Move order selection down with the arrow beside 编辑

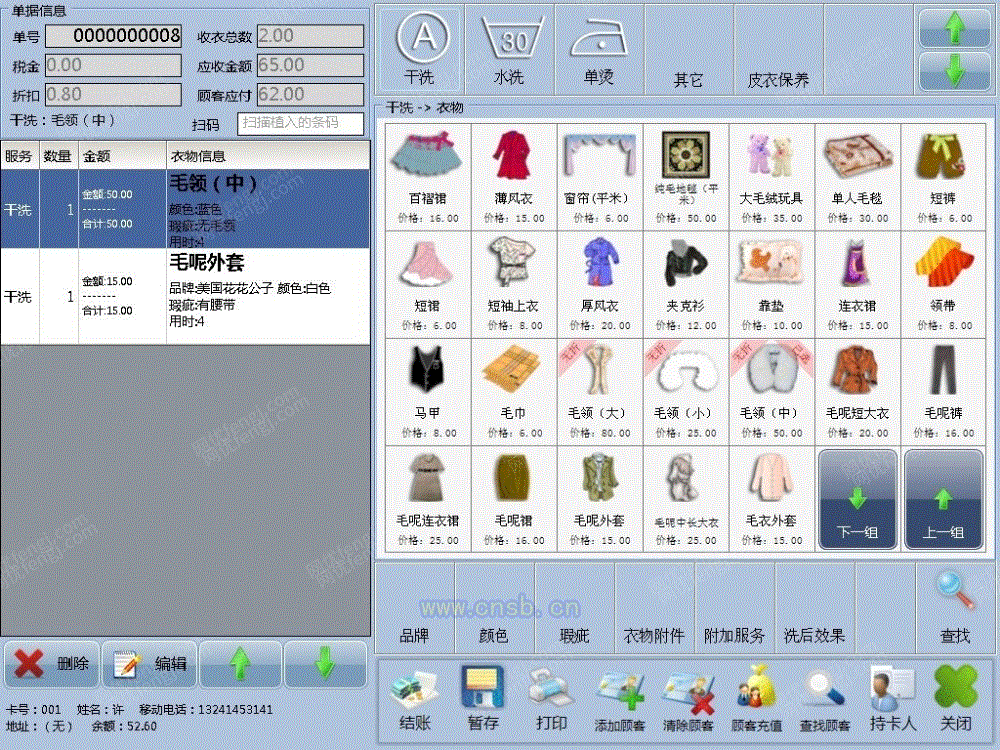coord(325,664)
